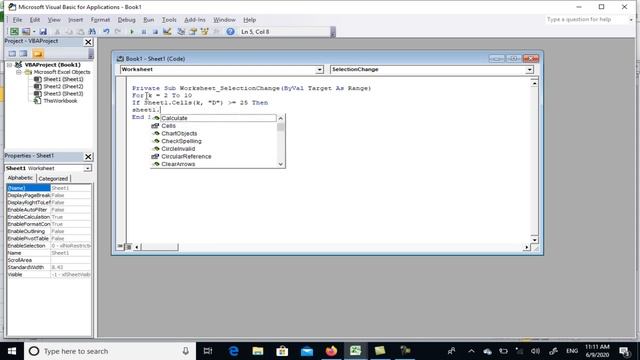Open Find with the binoculars icon

point(92,31)
